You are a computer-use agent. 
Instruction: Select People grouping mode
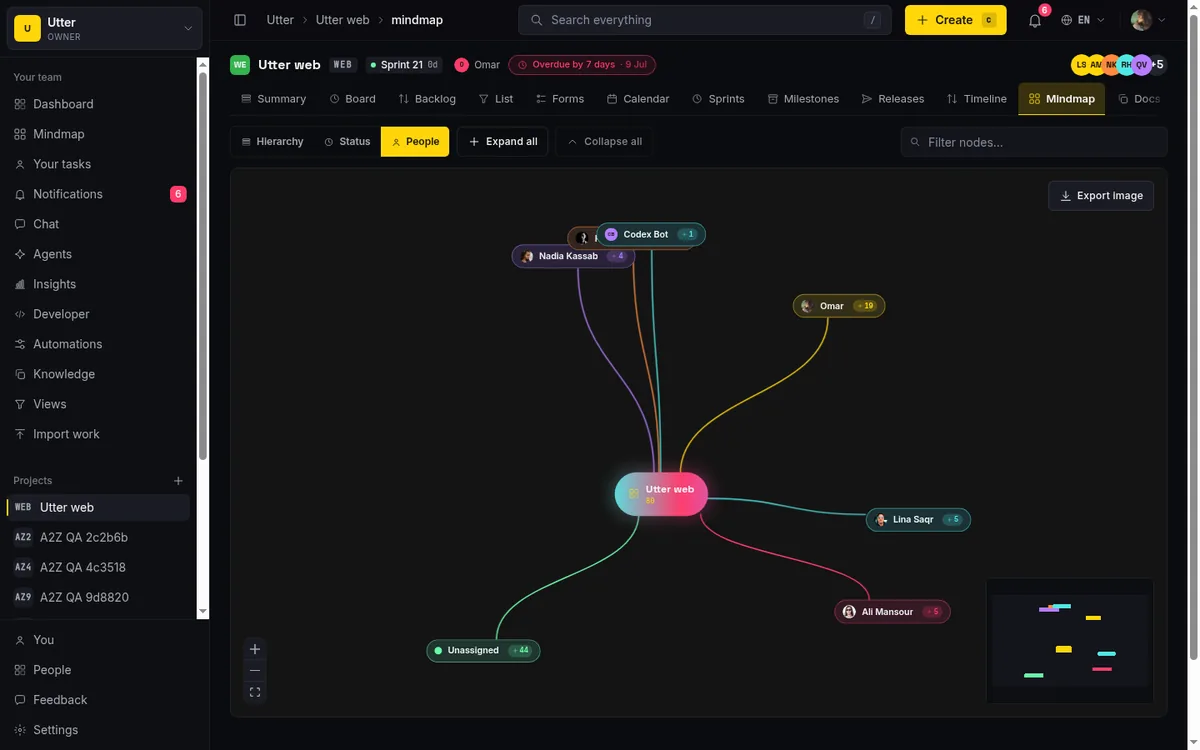415,142
